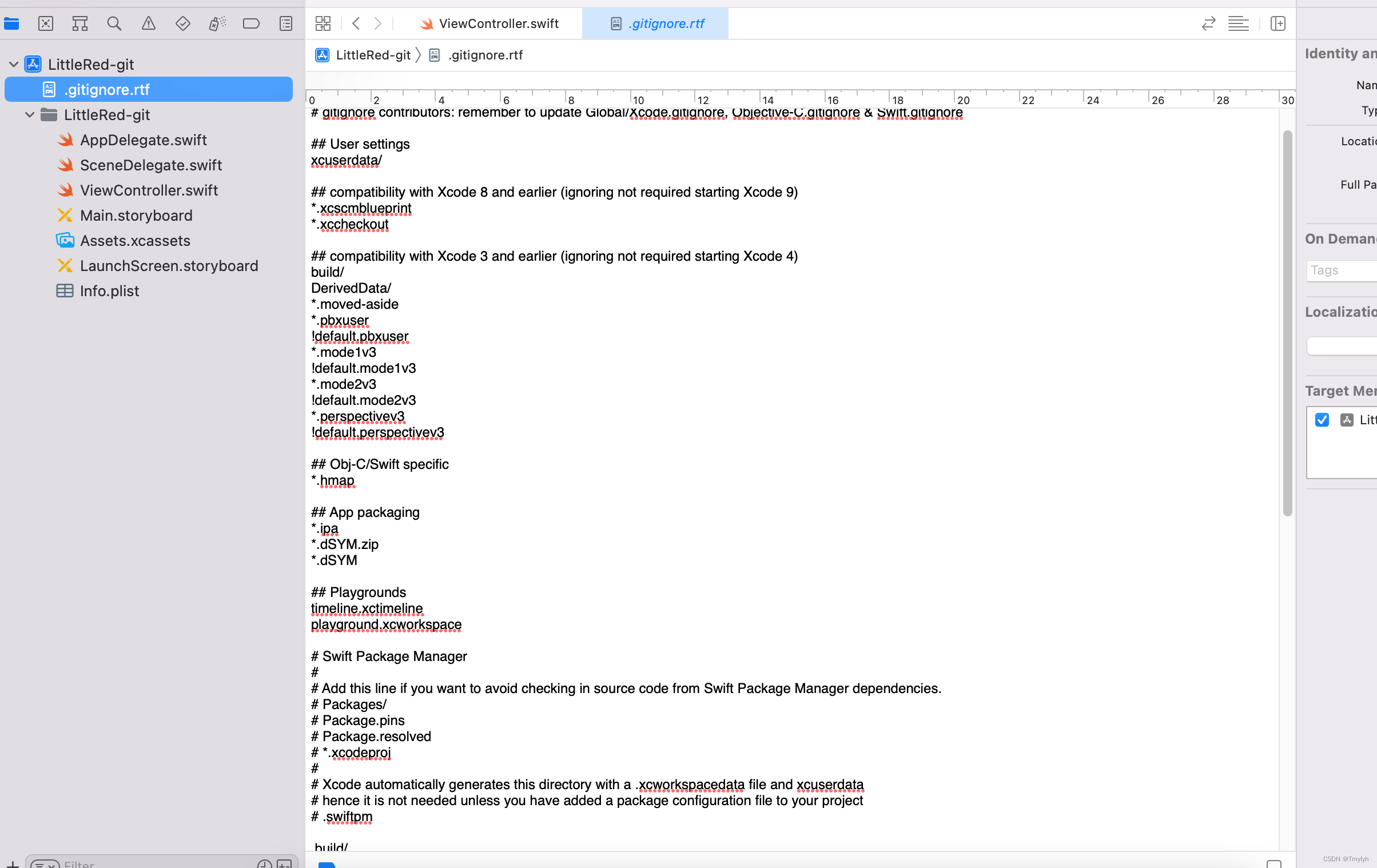Open the Source Control navigator icon
The image size is (1377, 868).
pyautogui.click(x=46, y=23)
